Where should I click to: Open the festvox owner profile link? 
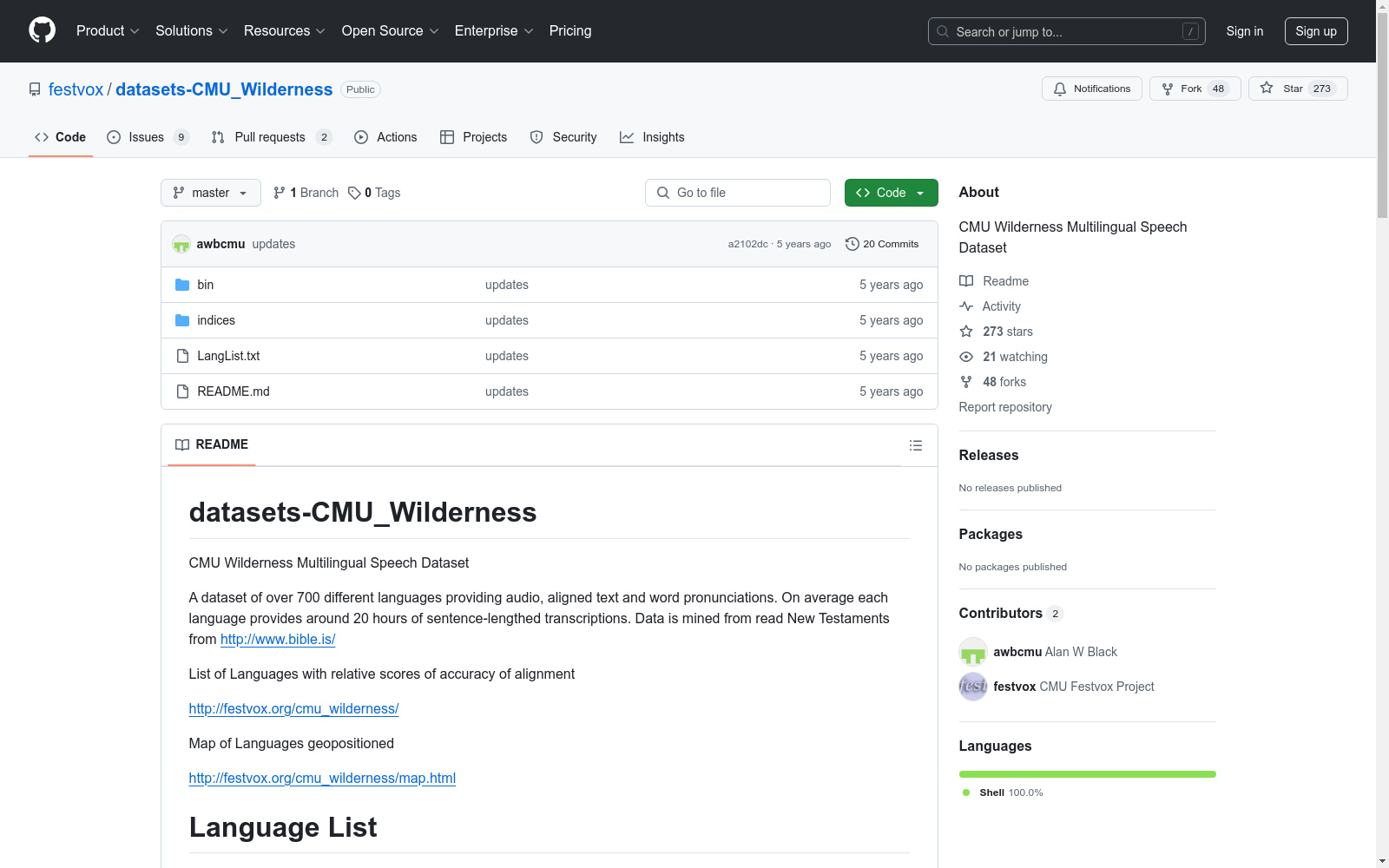coord(76,89)
